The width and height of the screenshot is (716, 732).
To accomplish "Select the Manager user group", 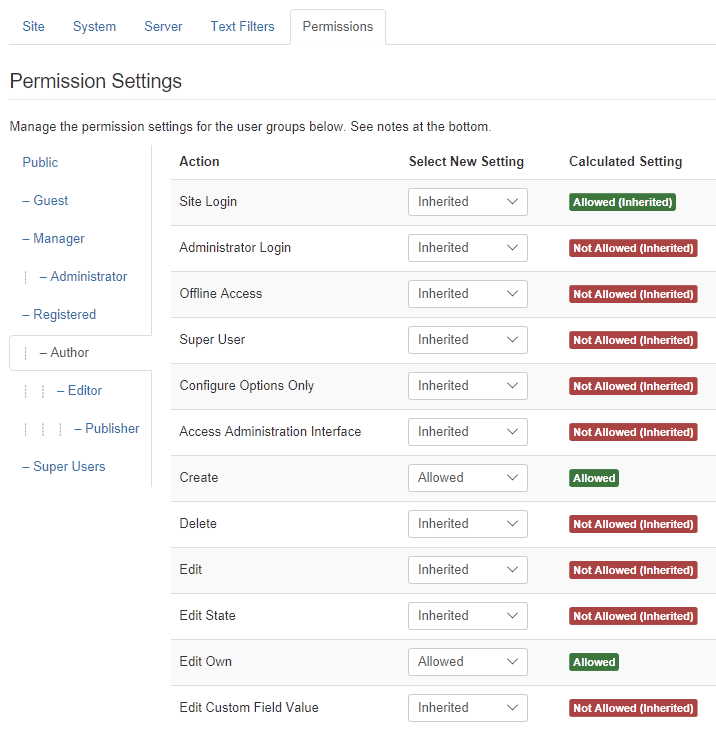I will [53, 239].
